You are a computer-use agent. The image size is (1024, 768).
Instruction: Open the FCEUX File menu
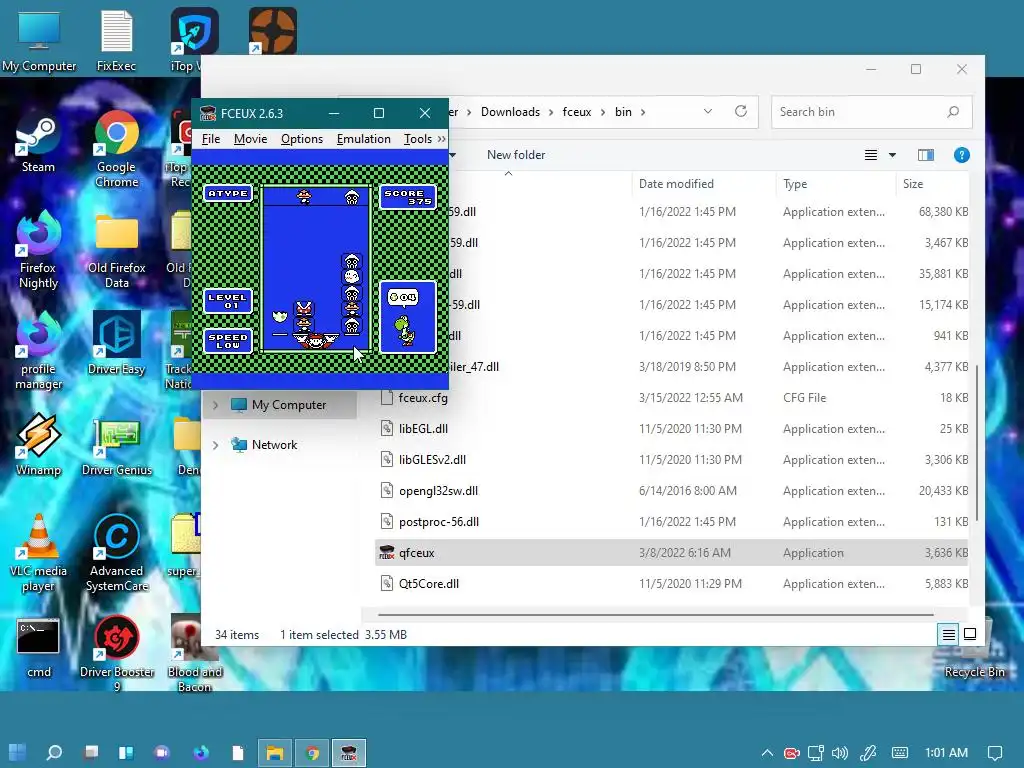tap(211, 138)
